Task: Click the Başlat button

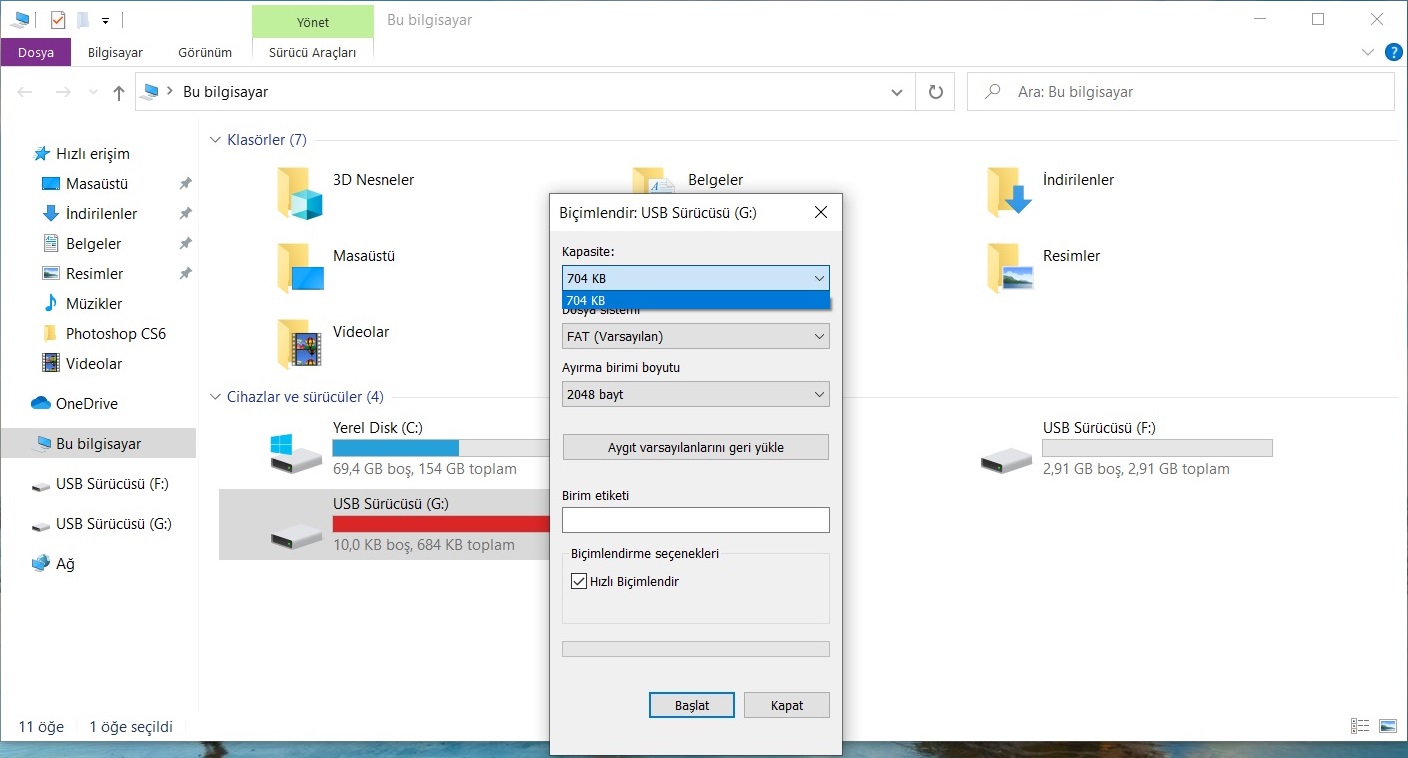Action: (x=692, y=705)
